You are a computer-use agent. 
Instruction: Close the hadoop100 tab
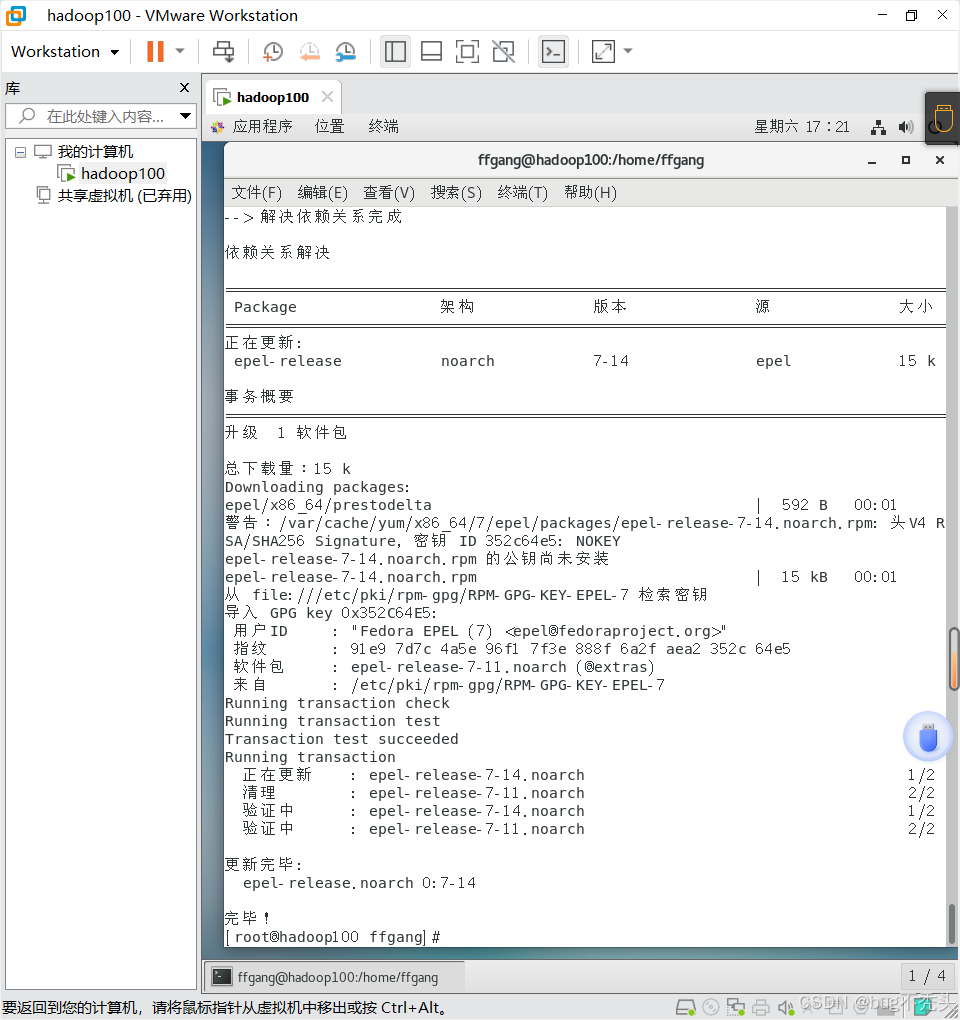pos(328,97)
